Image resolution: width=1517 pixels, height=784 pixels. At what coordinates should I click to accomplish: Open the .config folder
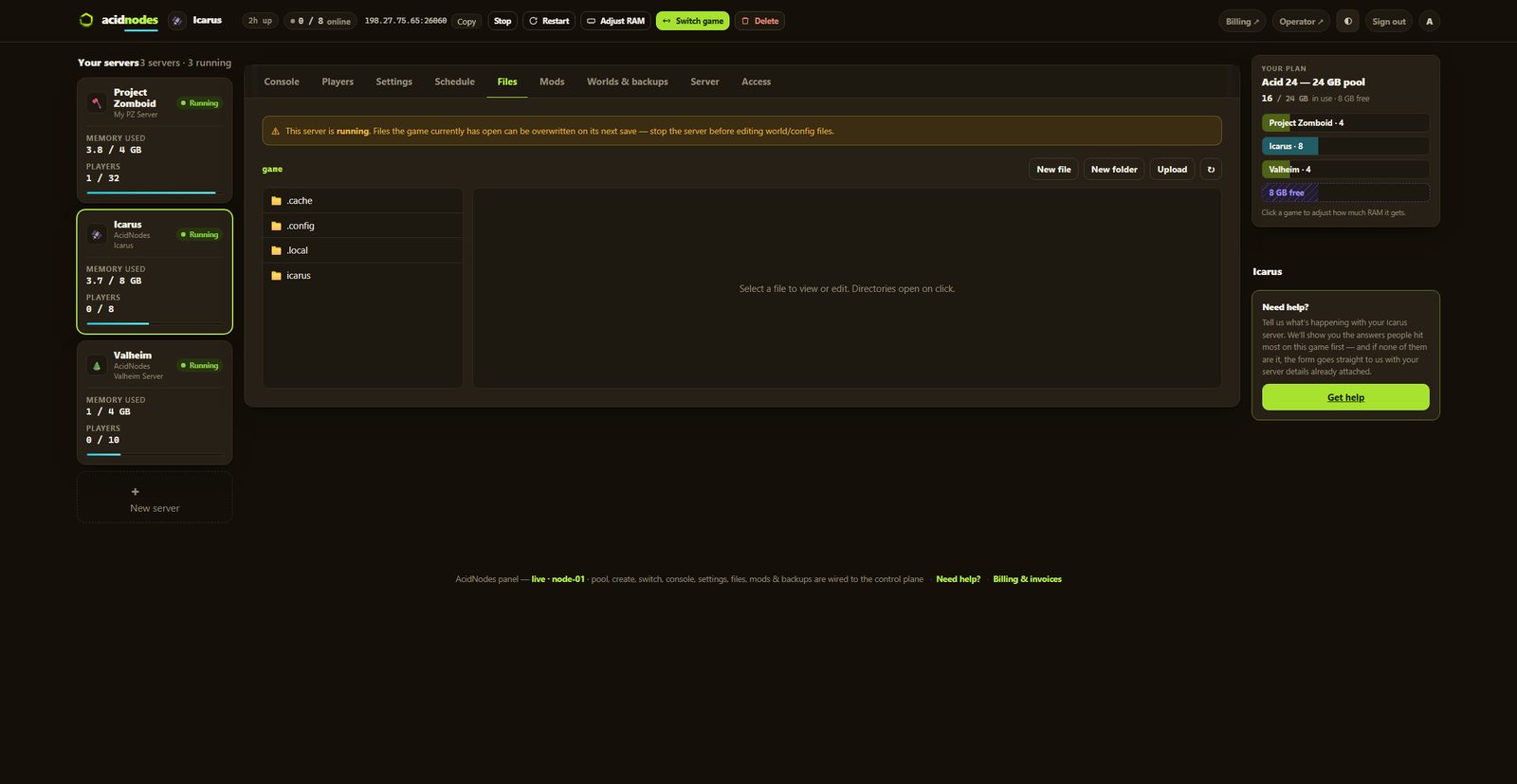[x=363, y=226]
